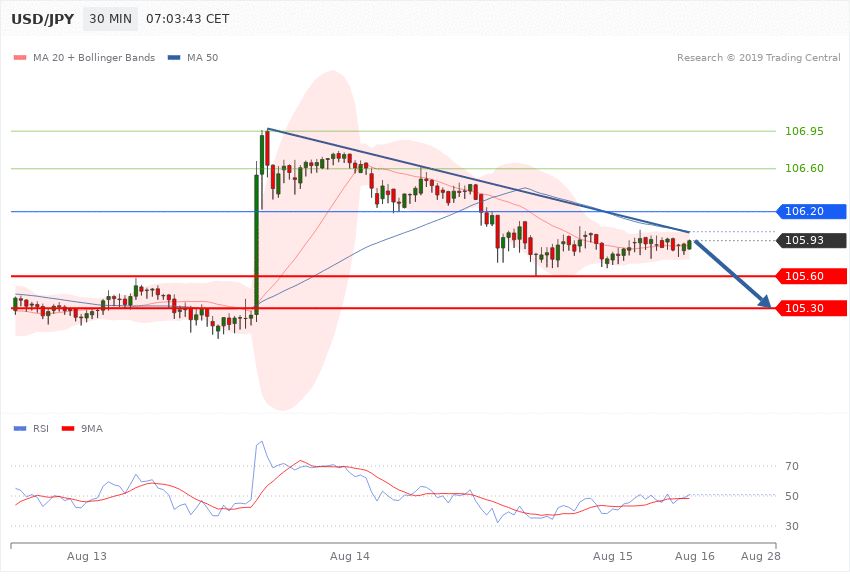Click the red 9MA legend swatch

68,429
